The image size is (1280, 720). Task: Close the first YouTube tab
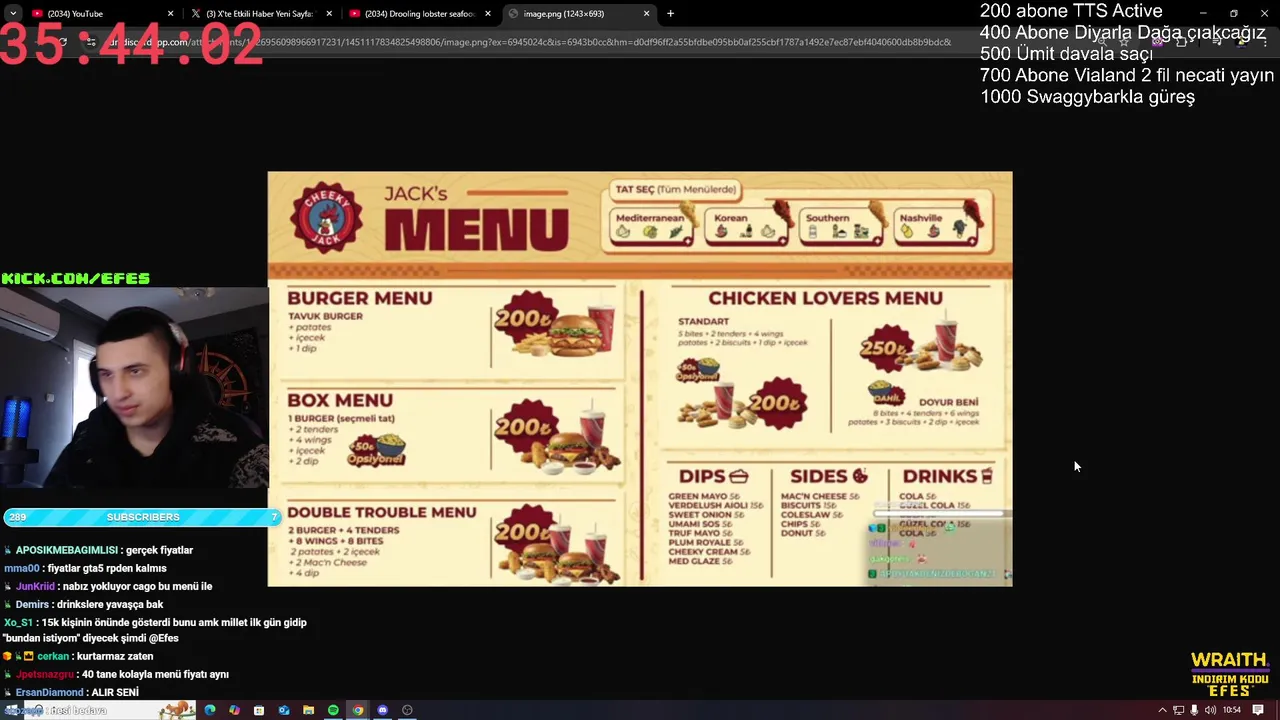[x=170, y=13]
